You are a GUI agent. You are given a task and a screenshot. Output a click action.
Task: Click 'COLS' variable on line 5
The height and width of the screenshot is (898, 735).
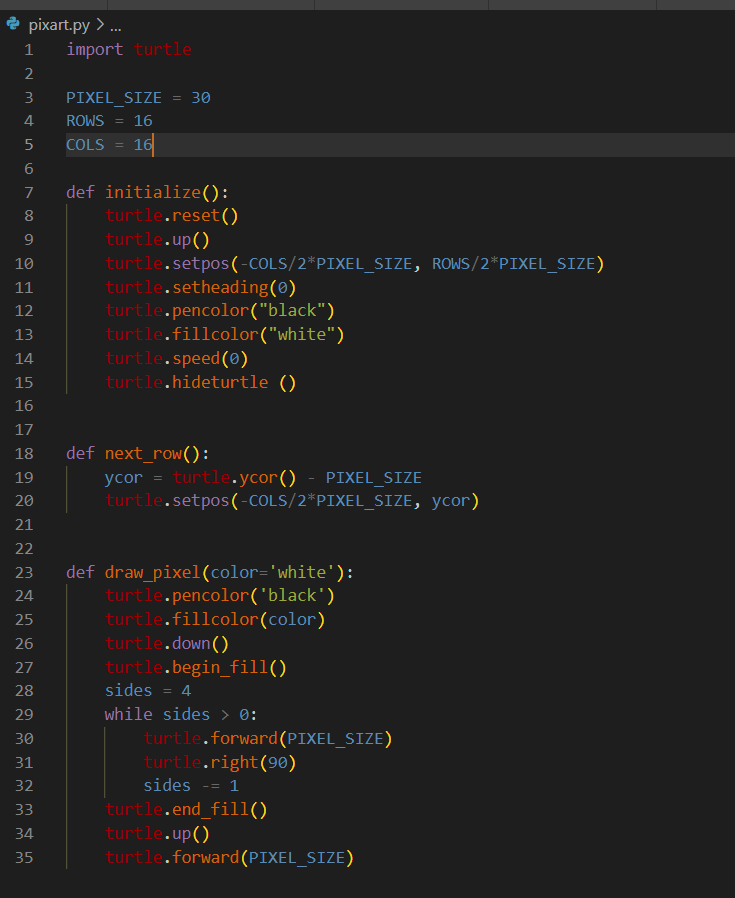(85, 145)
